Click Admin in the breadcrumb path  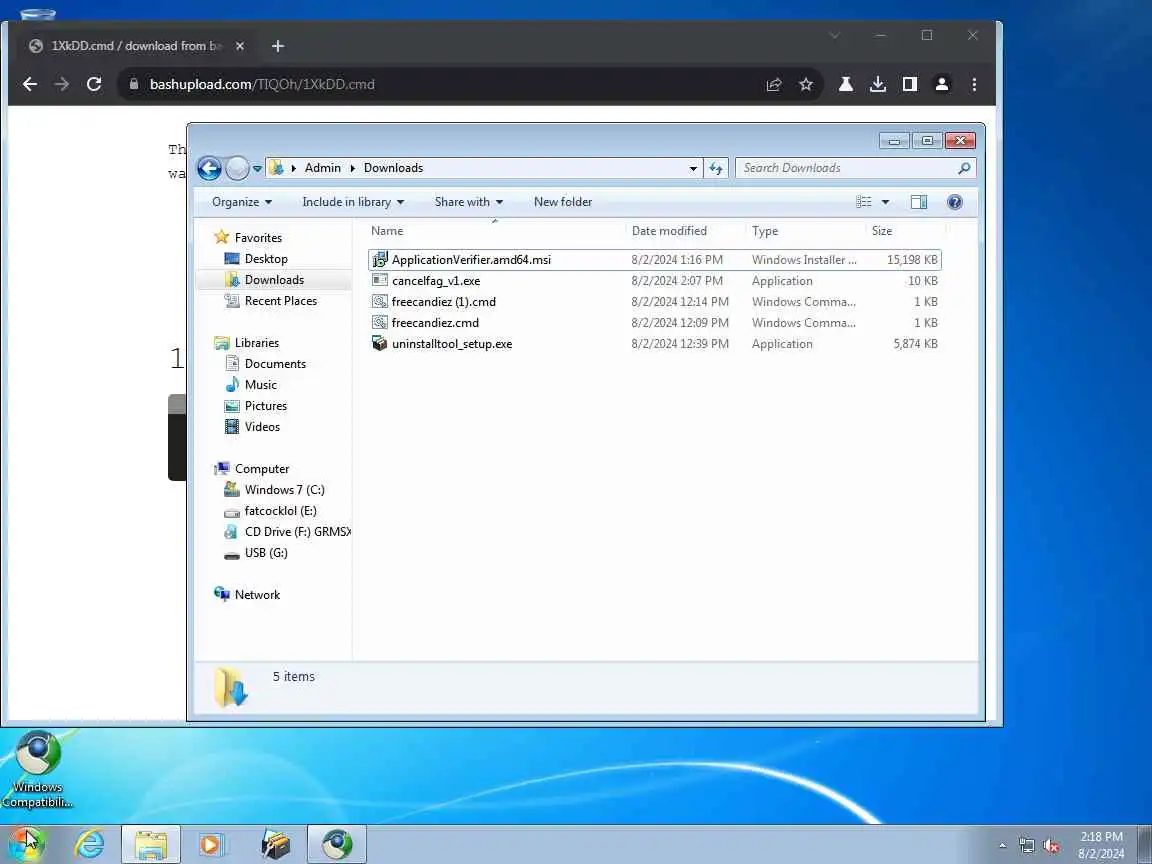point(323,168)
